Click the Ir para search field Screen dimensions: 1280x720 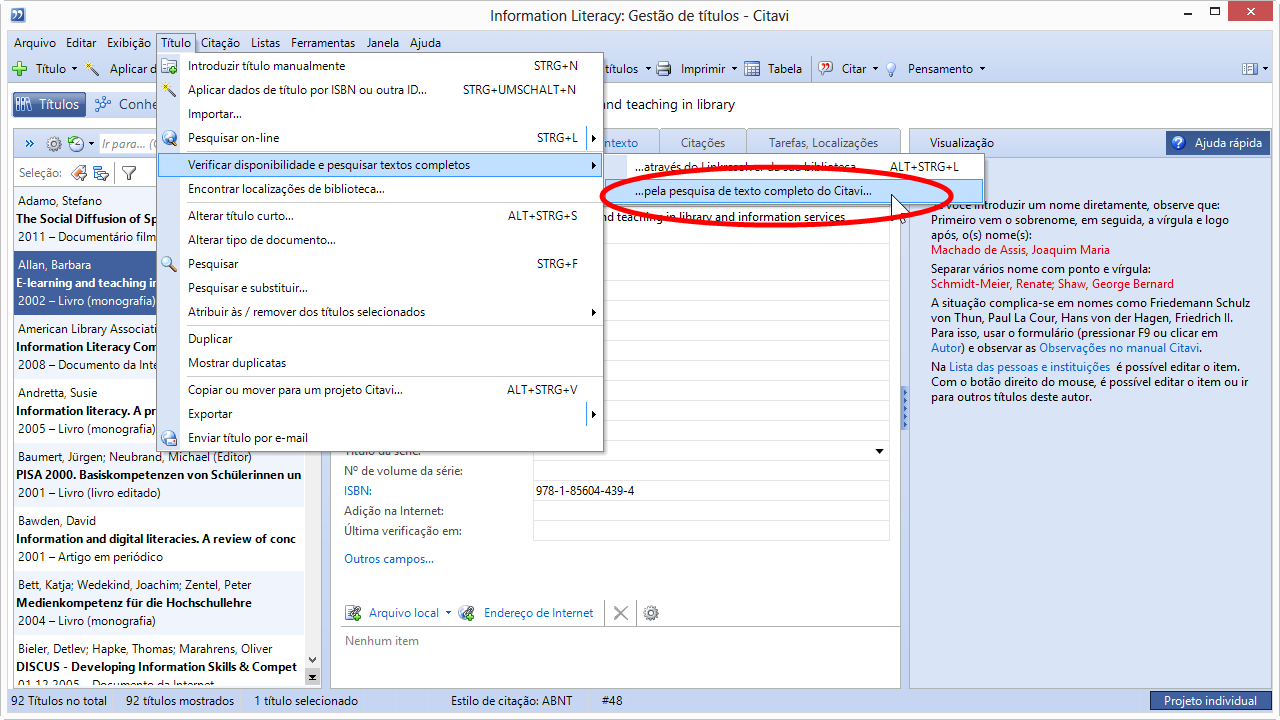point(128,144)
